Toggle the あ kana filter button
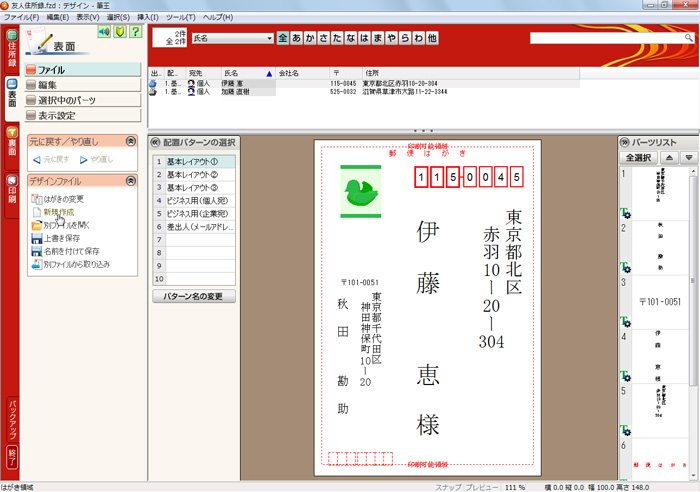Viewport: 700px width, 492px height. click(x=297, y=38)
